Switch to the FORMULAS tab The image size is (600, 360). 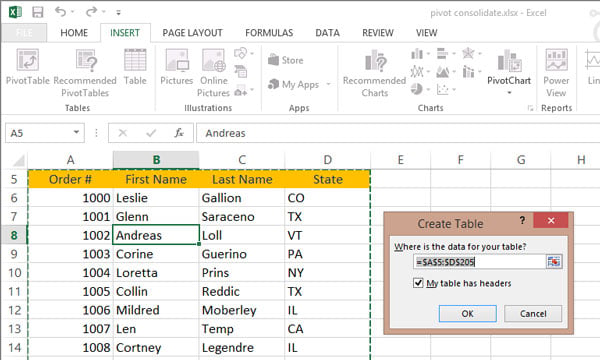269,33
